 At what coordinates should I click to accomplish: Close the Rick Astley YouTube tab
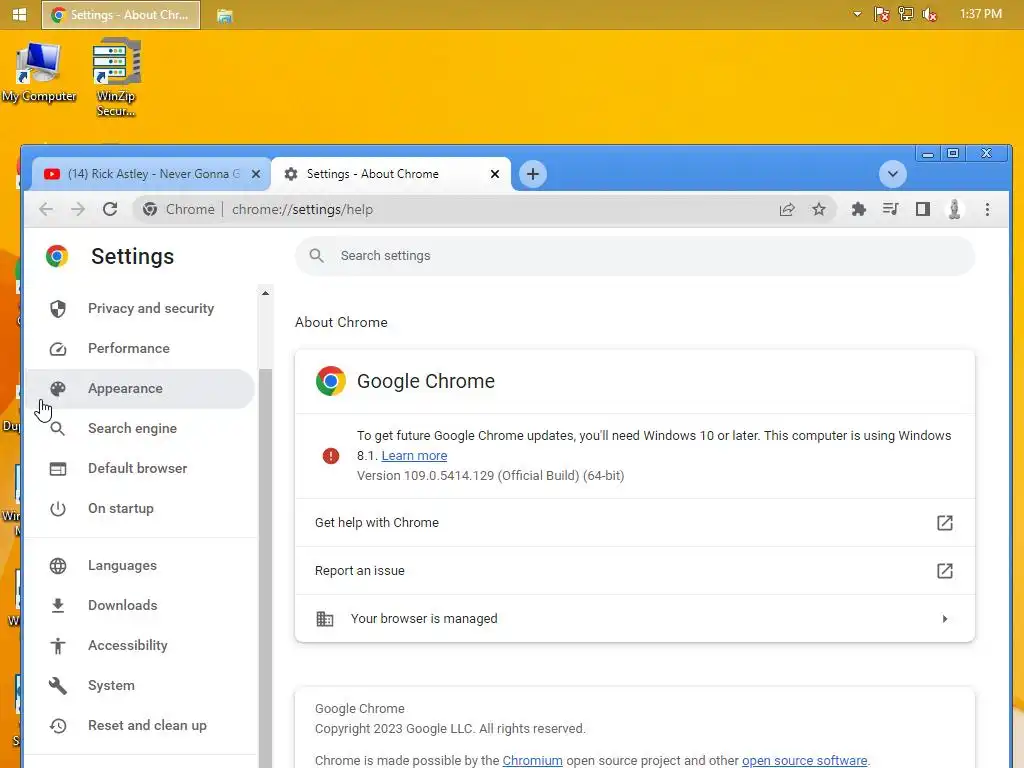(x=256, y=174)
